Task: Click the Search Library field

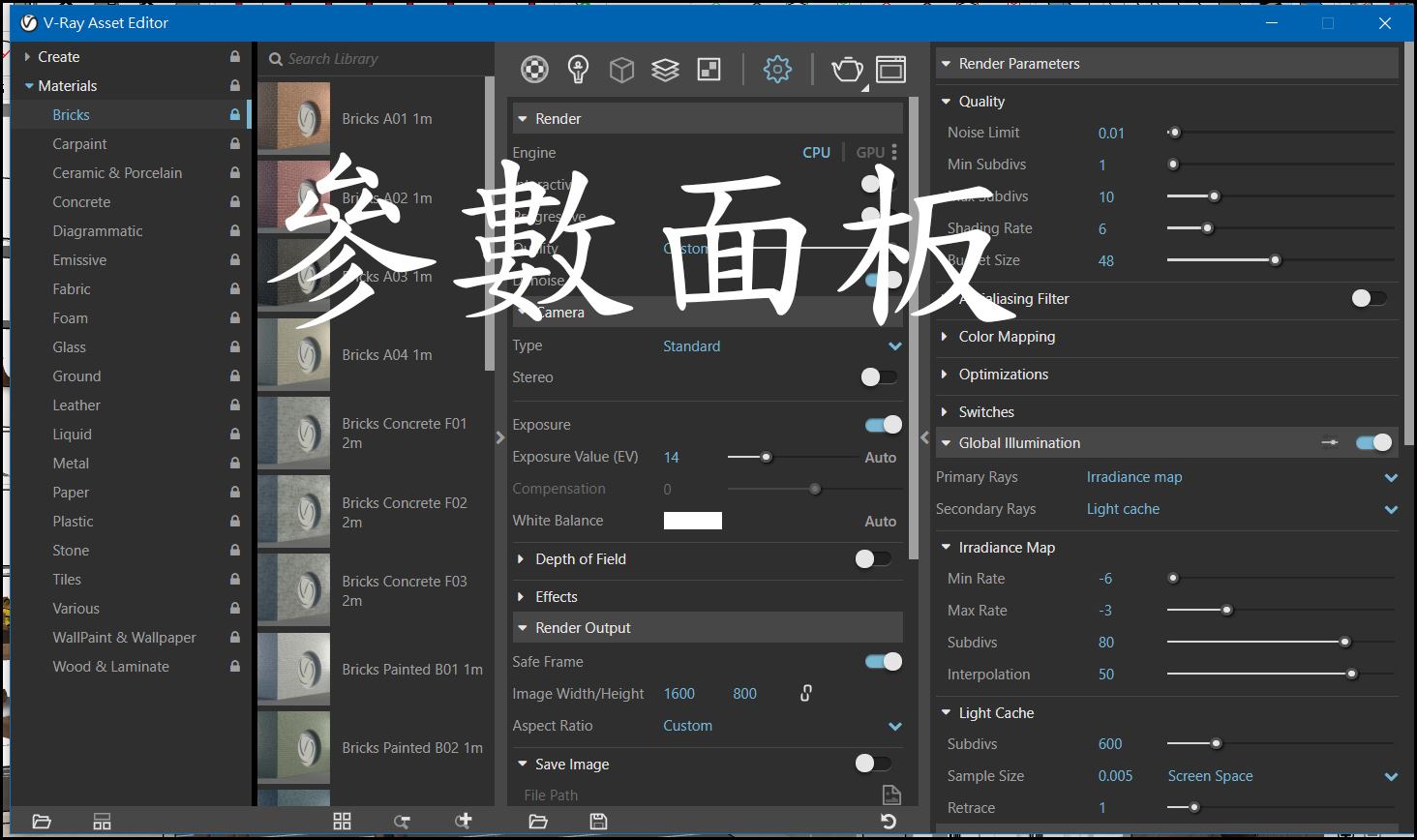Action: tap(377, 59)
